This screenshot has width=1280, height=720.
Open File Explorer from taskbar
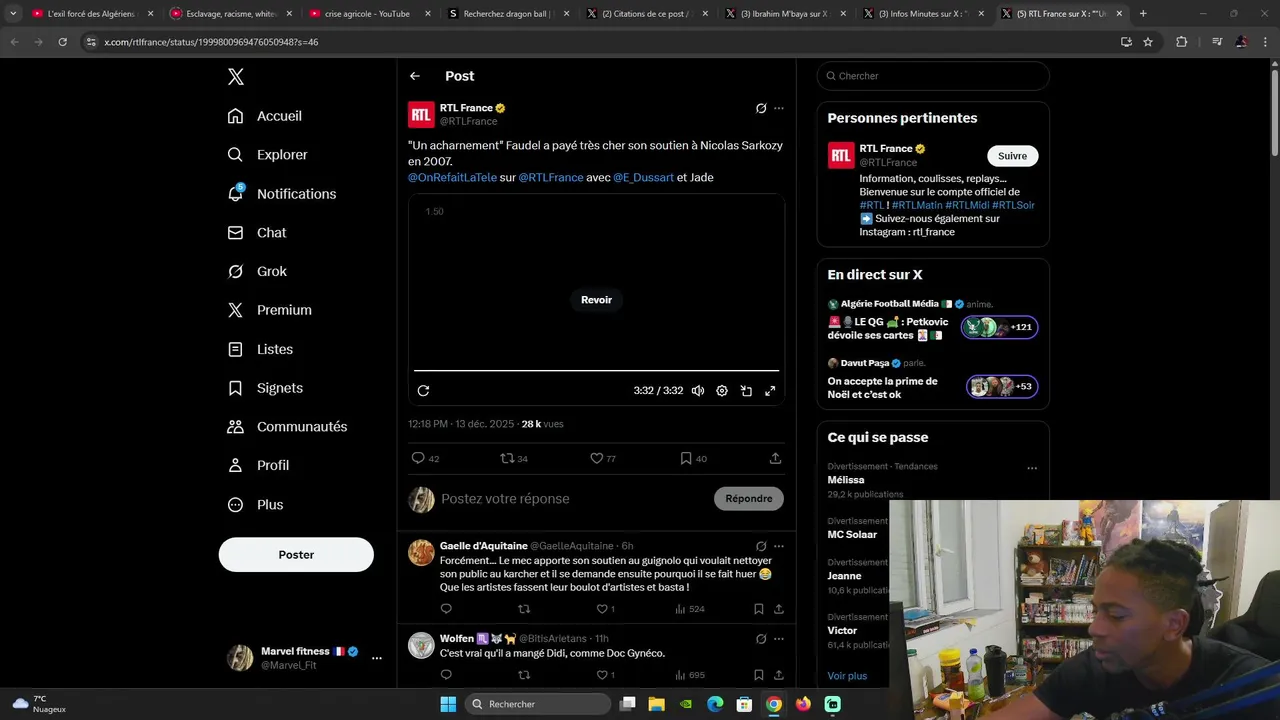[x=657, y=704]
